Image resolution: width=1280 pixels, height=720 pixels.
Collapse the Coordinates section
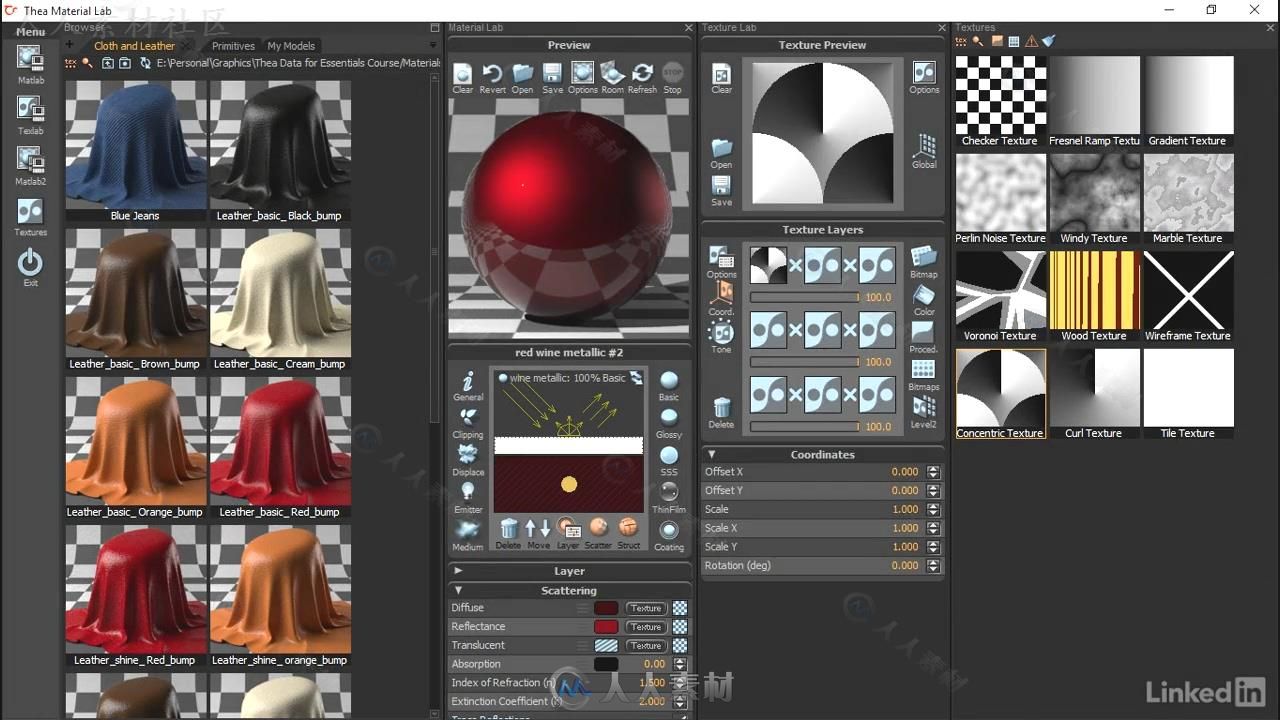pyautogui.click(x=711, y=454)
